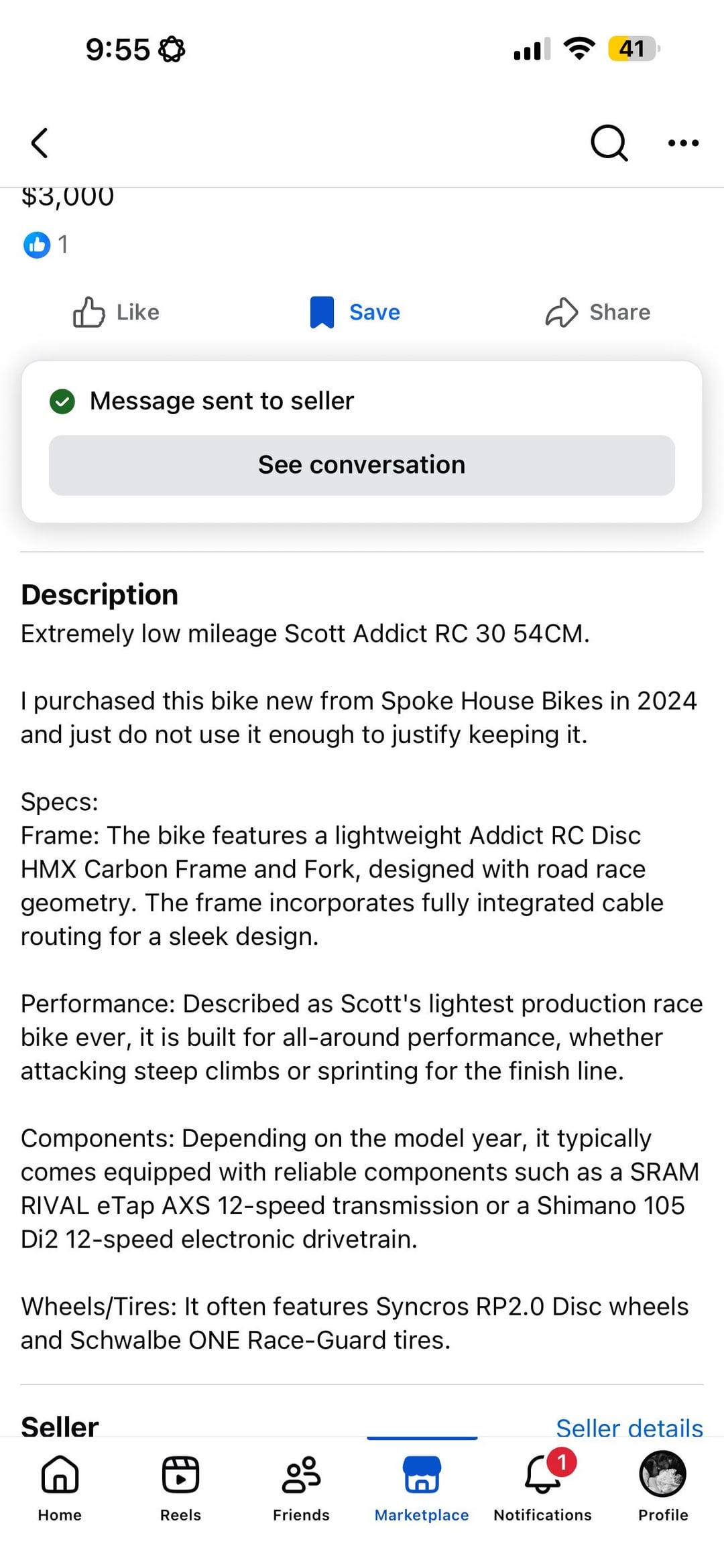This screenshot has height=1568, width=724.
Task: Tap the Wi-Fi status icon
Action: [x=579, y=49]
